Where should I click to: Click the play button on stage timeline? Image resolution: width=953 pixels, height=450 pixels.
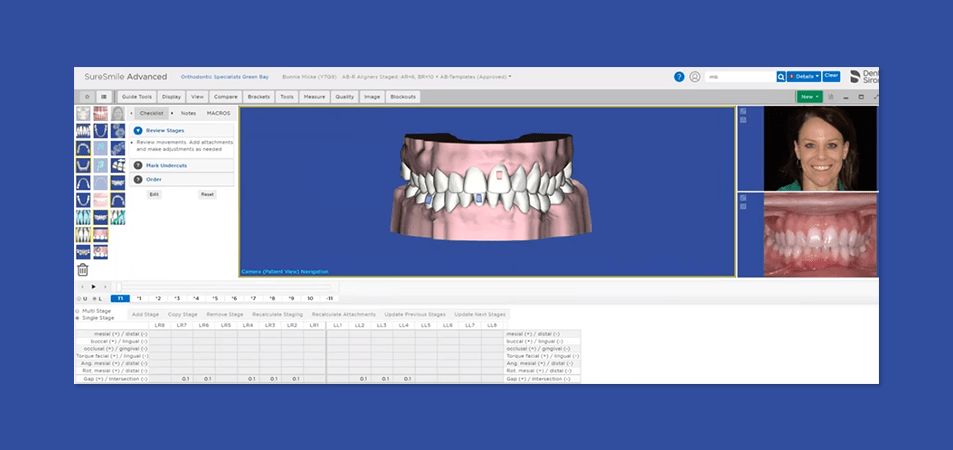pyautogui.click(x=94, y=286)
